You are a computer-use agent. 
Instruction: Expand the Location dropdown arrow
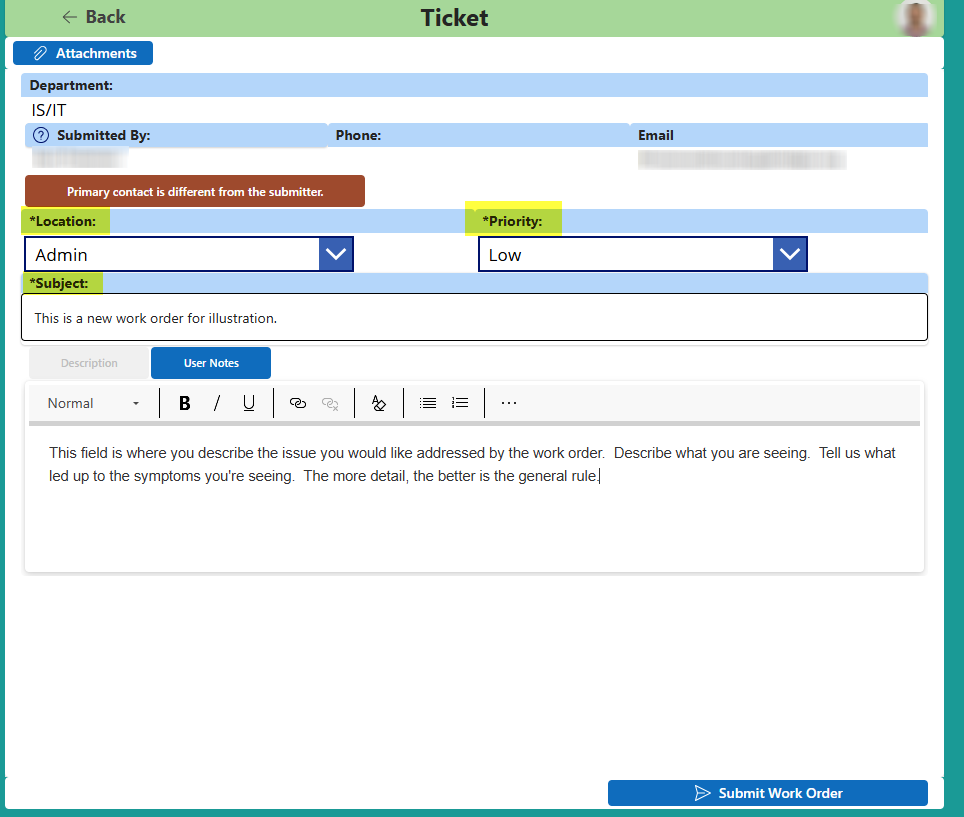(336, 254)
